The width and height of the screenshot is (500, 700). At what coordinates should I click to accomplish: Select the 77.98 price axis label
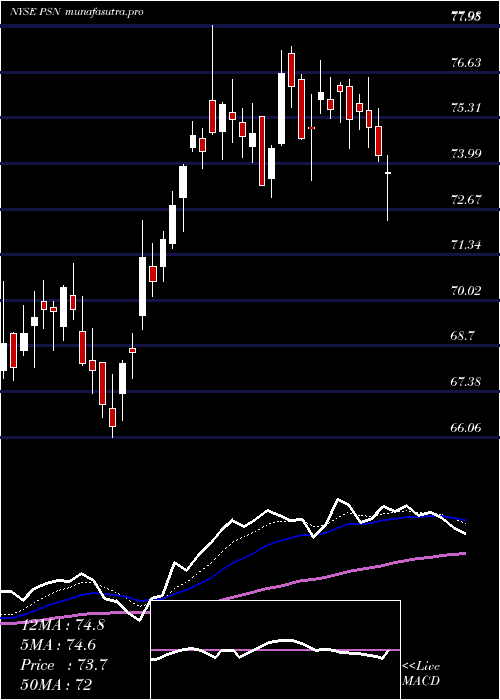(466, 17)
